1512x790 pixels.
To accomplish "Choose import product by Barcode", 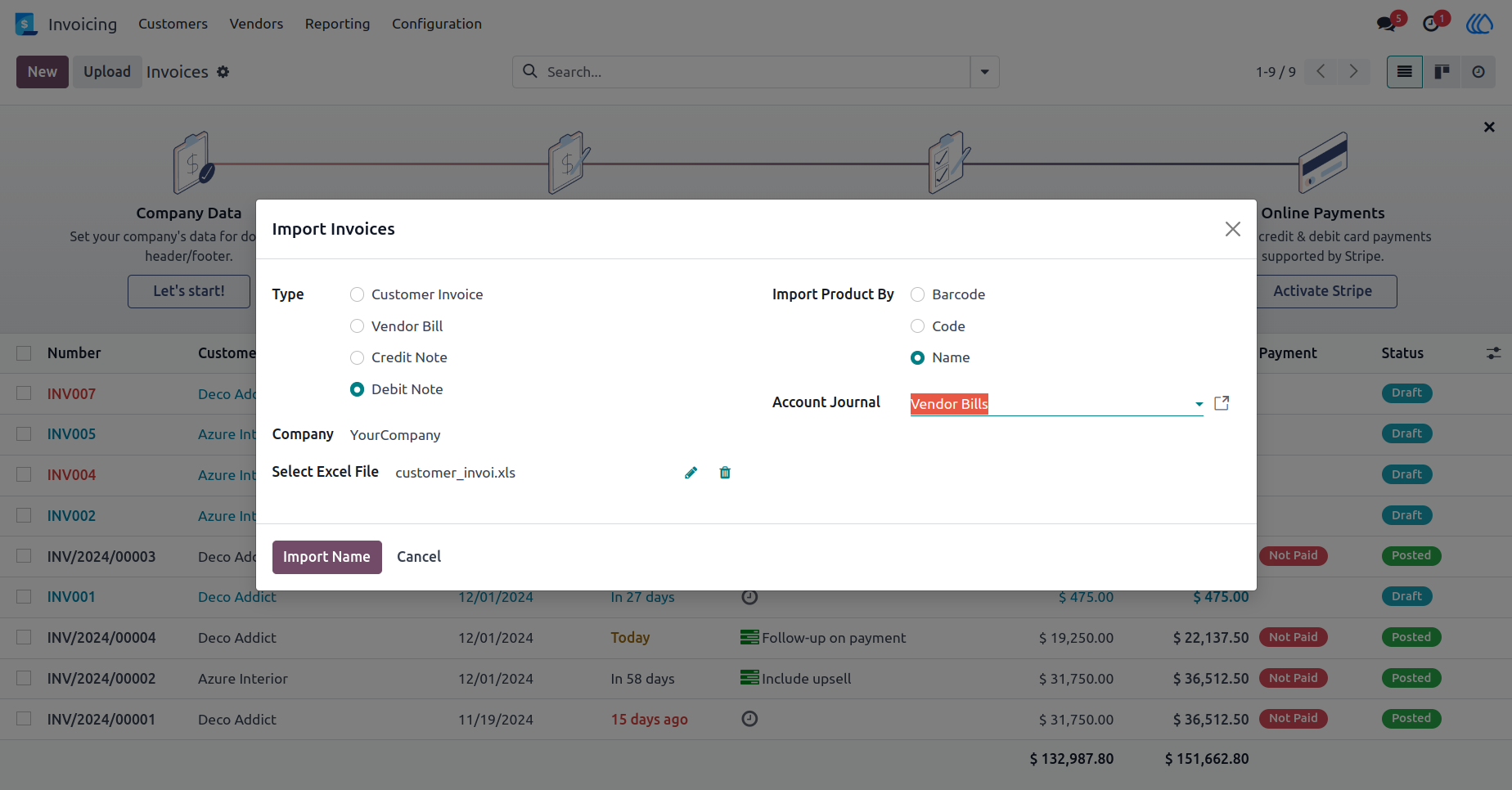I will [x=917, y=294].
